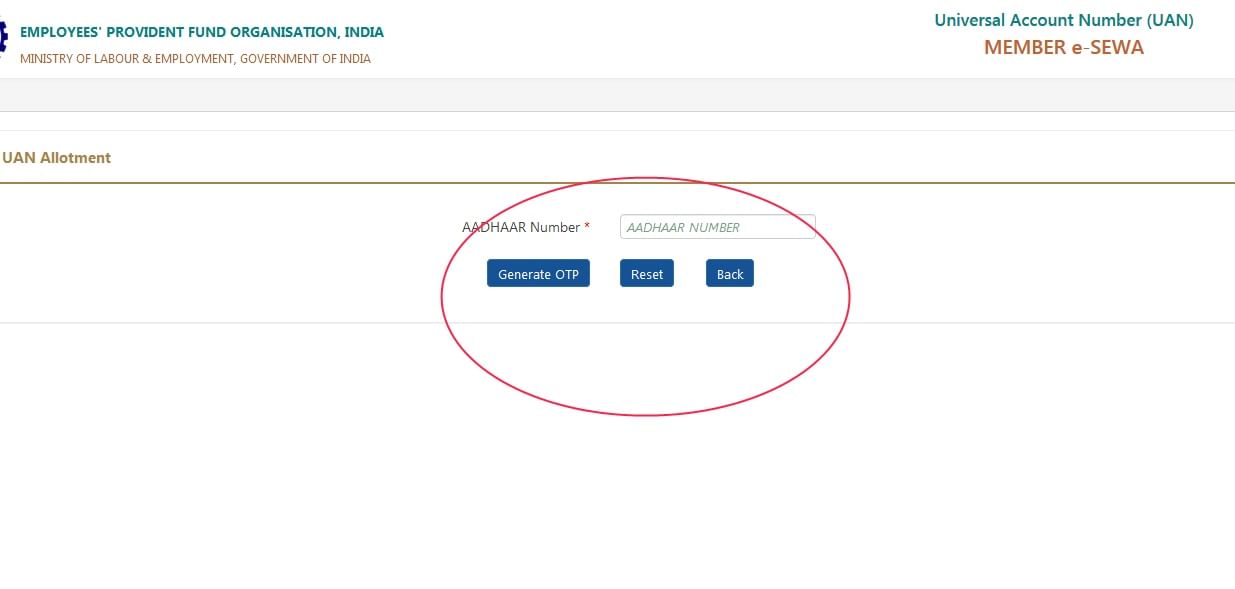This screenshot has width=1235, height=589.
Task: Click the red asterisk beside AADHAAR Number
Action: 586,227
